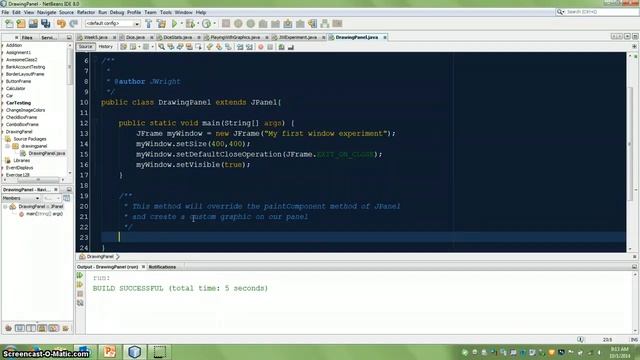The image size is (640, 360).
Task: Save all files via toolbar icon
Action: click(45, 24)
